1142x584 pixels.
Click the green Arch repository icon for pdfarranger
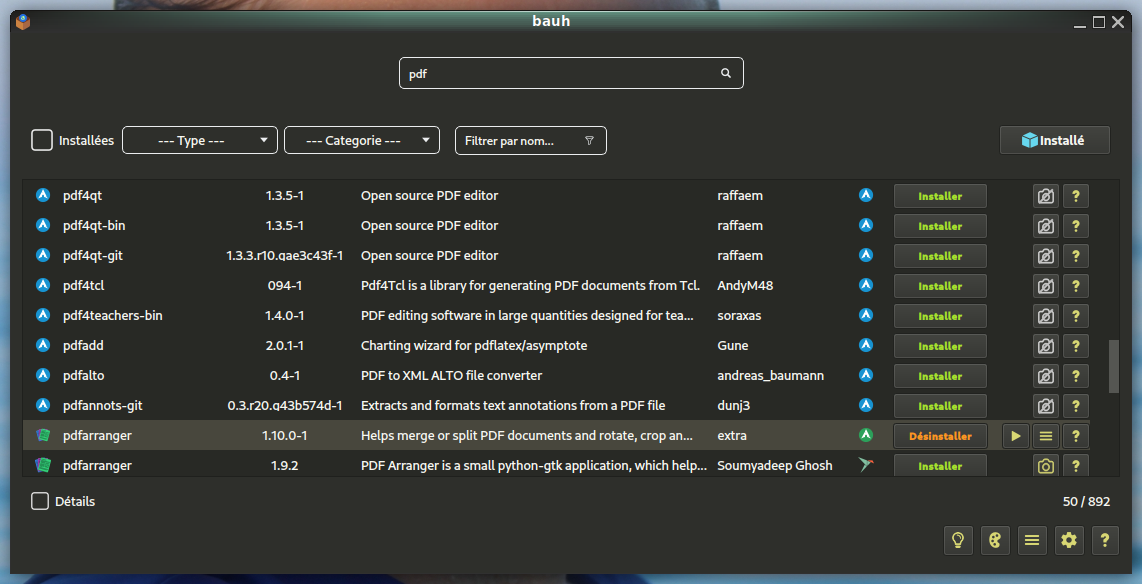pos(865,435)
